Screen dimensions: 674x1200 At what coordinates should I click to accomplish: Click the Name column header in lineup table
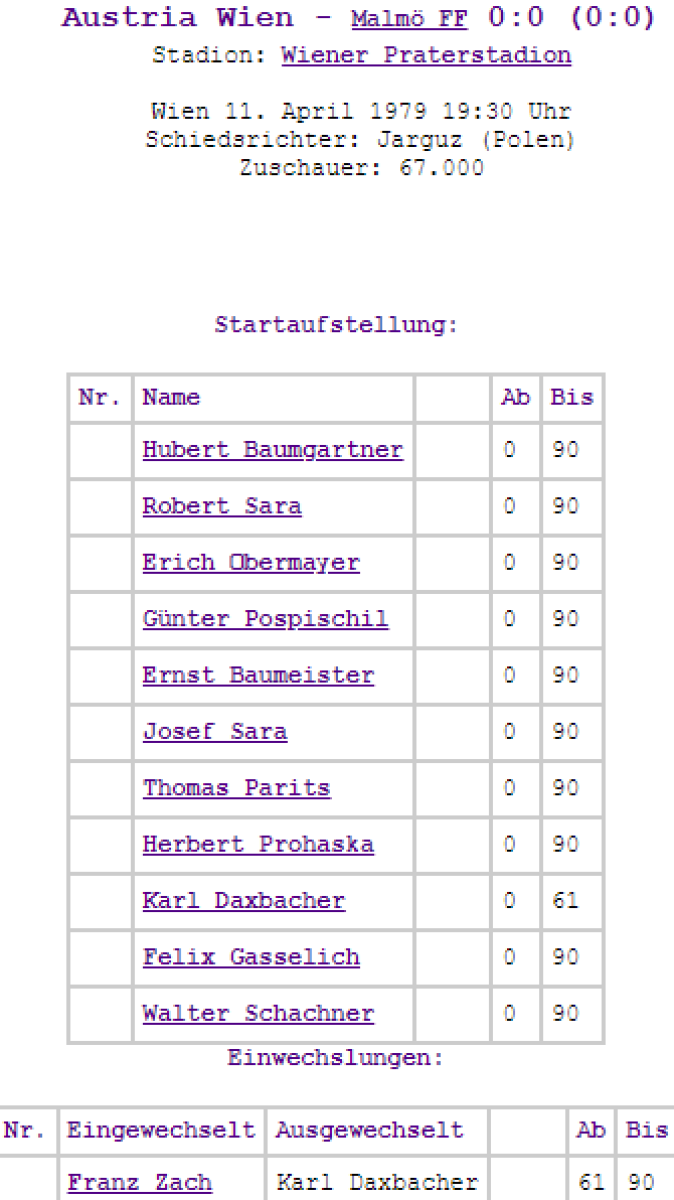(x=171, y=397)
